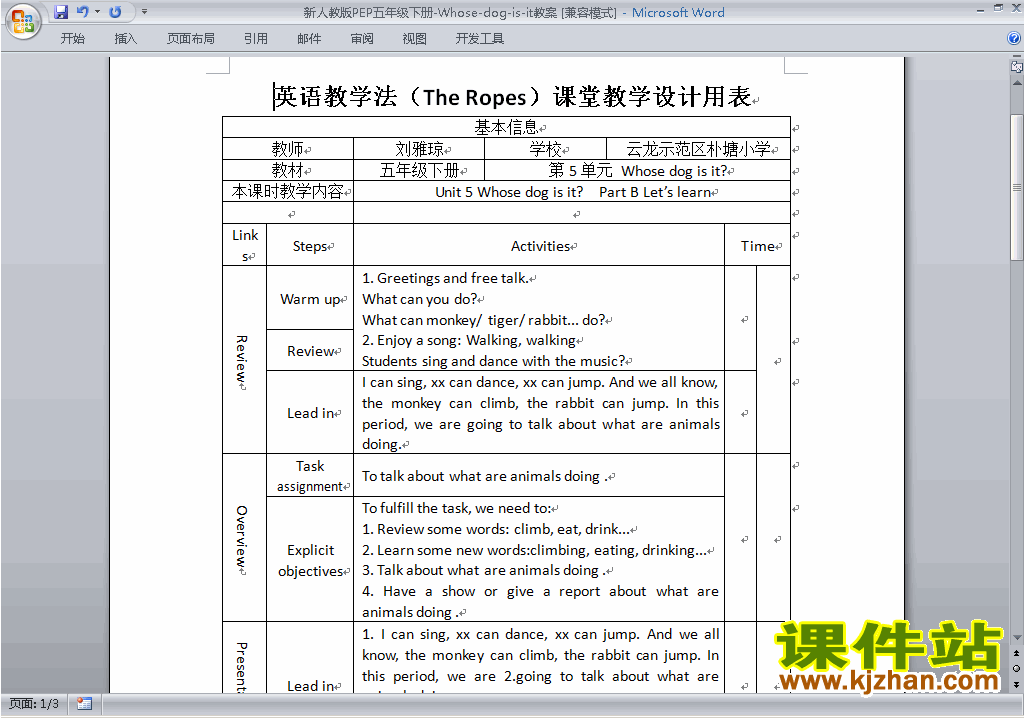Jump to the next page with double-down arrow
The width and height of the screenshot is (1024, 718).
pyautogui.click(x=1017, y=684)
